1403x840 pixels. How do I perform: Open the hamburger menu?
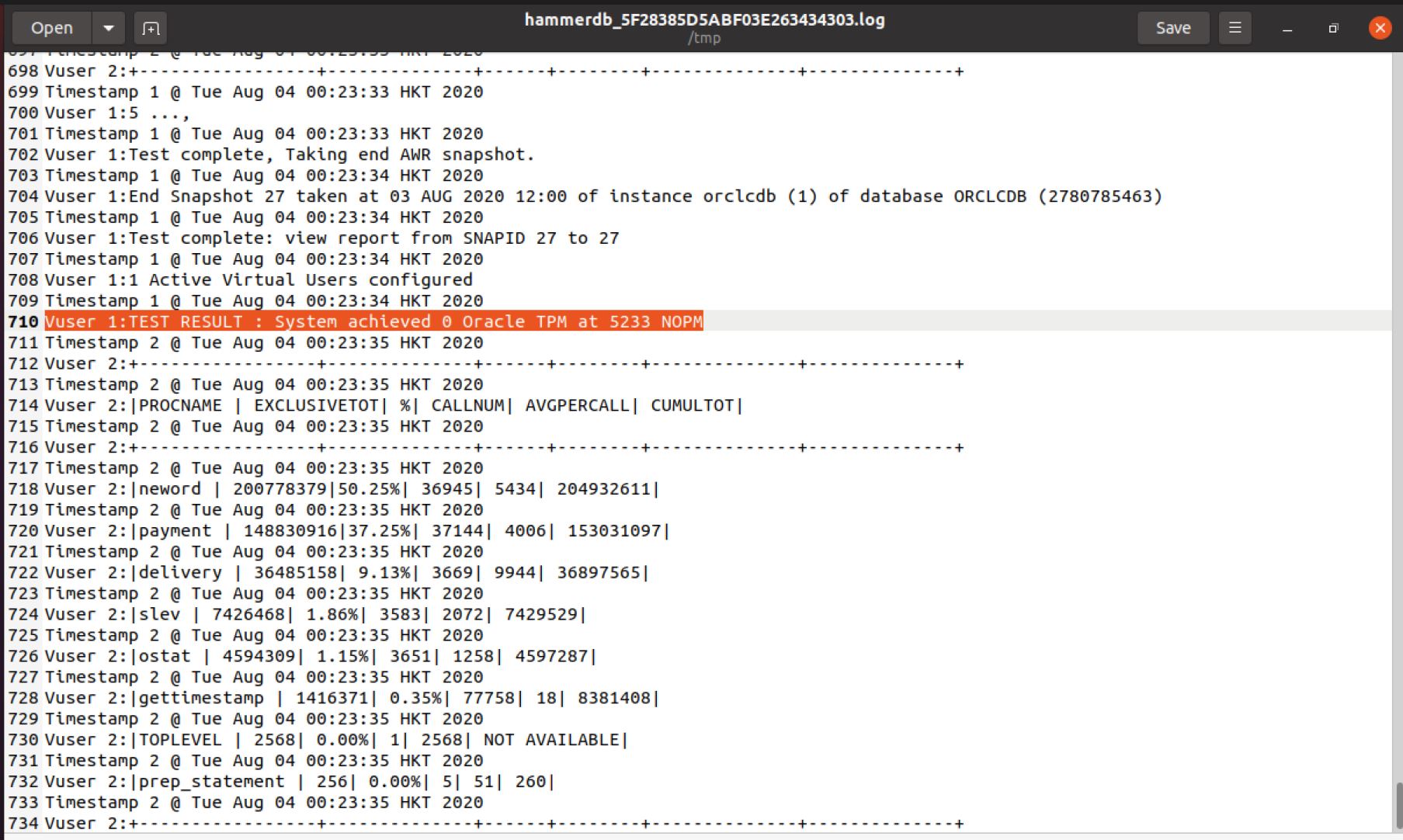coord(1235,28)
